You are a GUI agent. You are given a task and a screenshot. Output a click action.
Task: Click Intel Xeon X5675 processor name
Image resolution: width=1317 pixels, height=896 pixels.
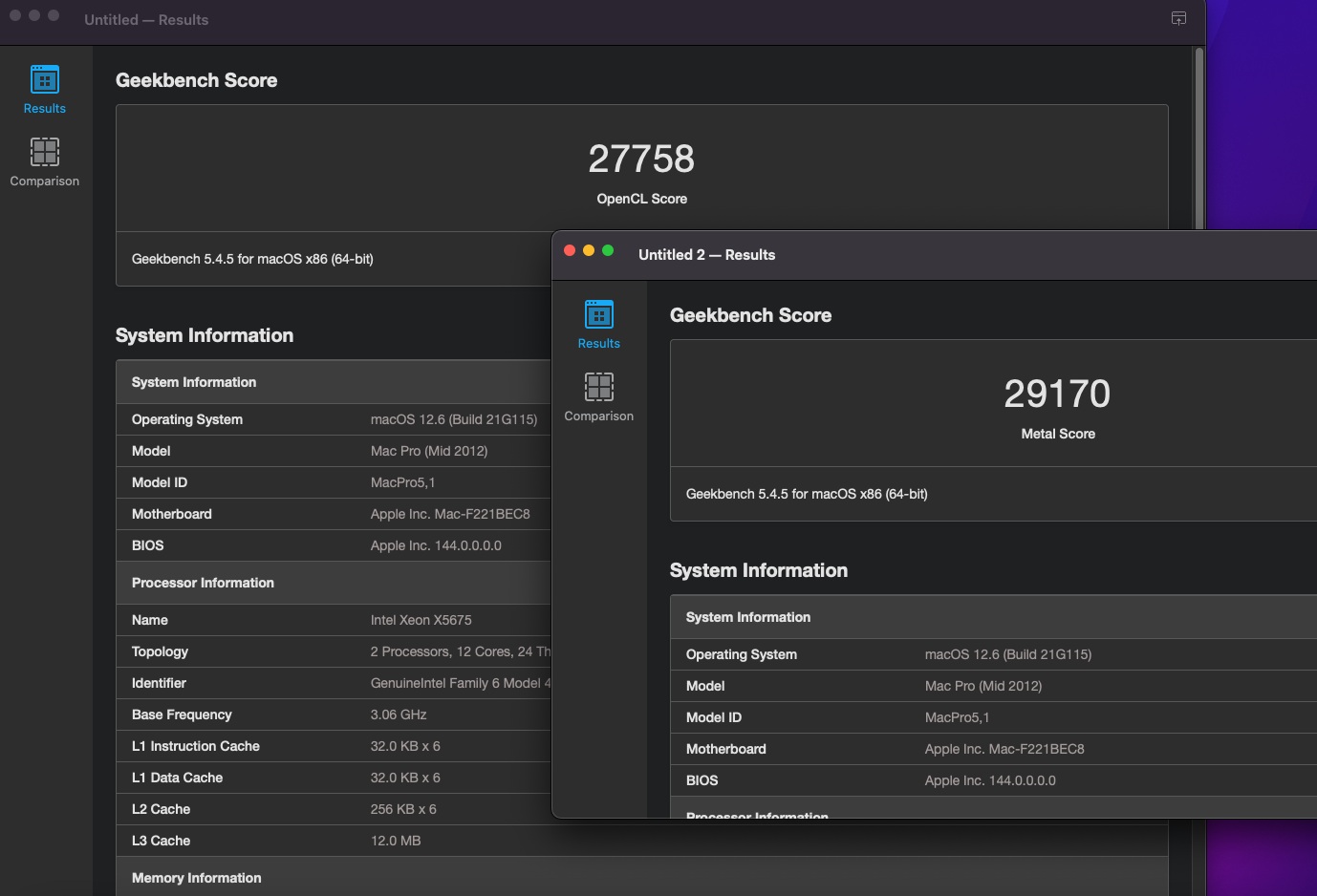pos(421,620)
